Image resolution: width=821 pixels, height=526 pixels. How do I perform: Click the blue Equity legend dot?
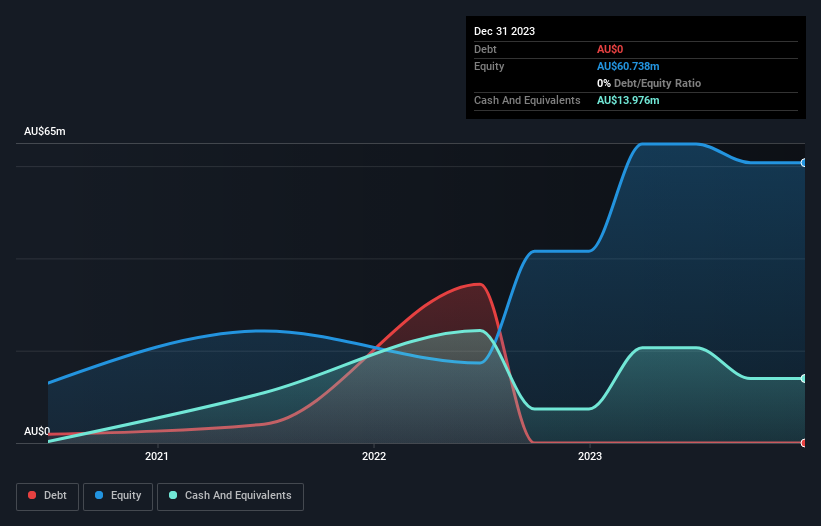(x=99, y=495)
